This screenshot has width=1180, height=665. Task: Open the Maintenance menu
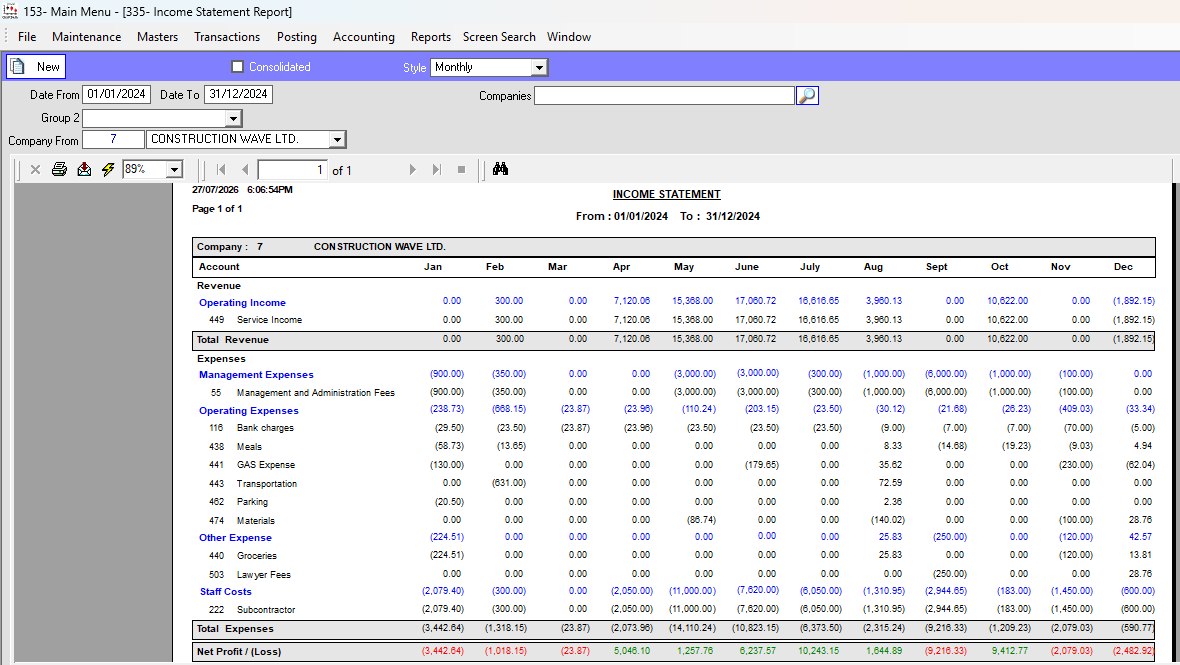(x=87, y=37)
